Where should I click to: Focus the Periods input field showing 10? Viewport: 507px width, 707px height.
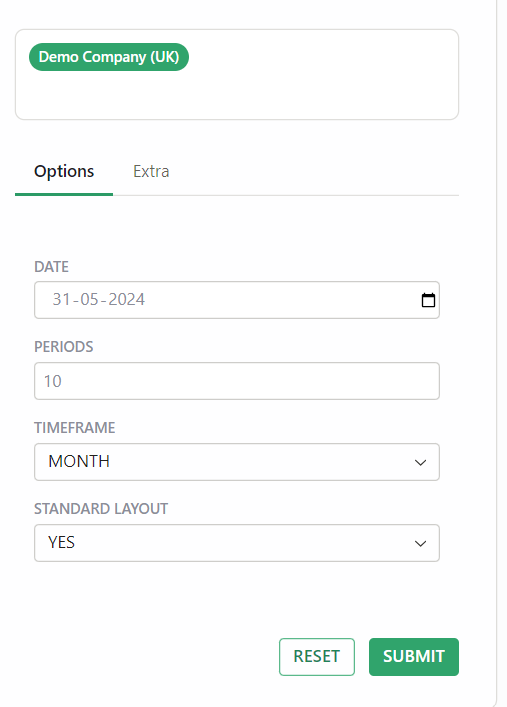point(237,381)
